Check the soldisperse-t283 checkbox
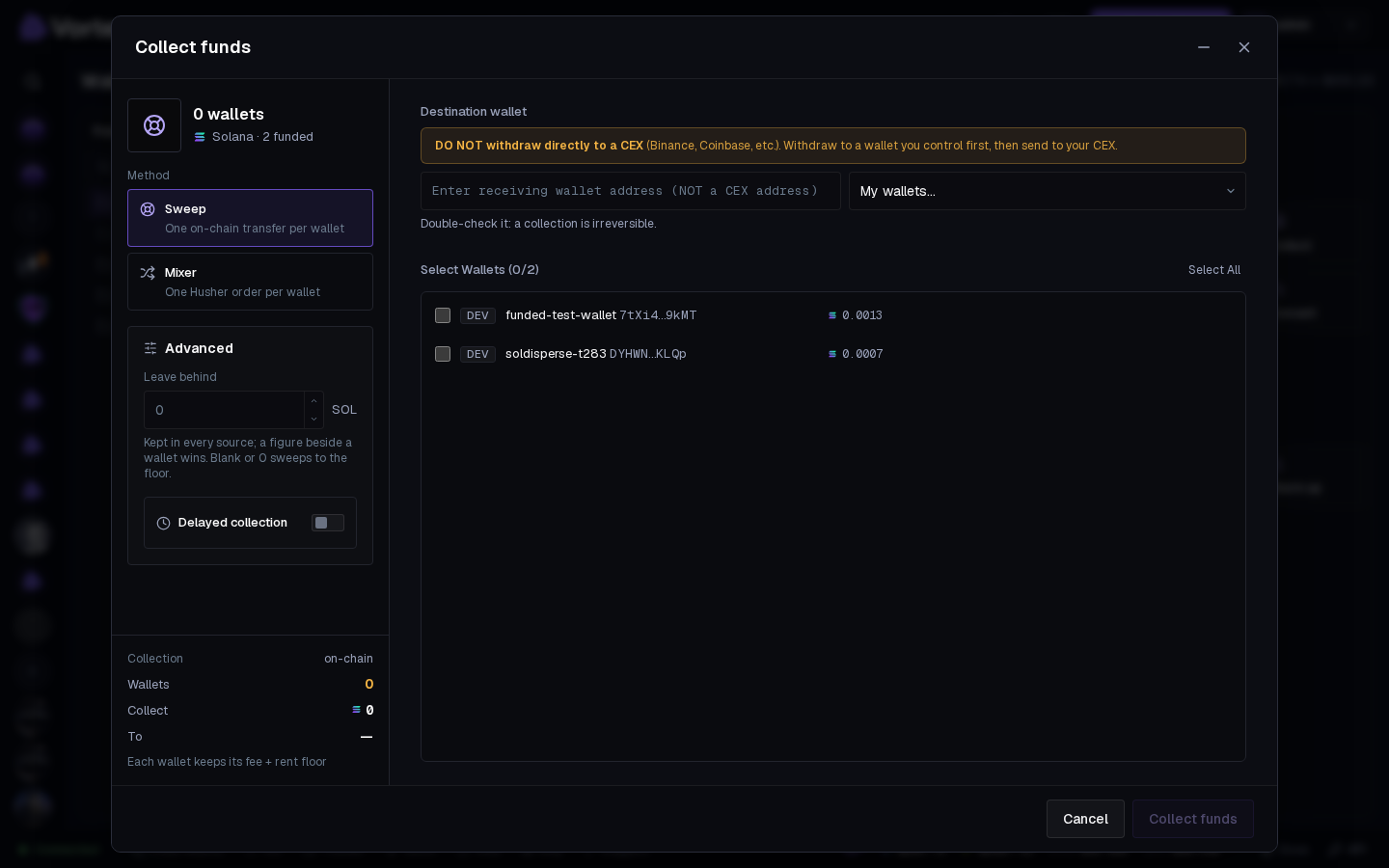This screenshot has height=868, width=1389. pyautogui.click(x=443, y=354)
